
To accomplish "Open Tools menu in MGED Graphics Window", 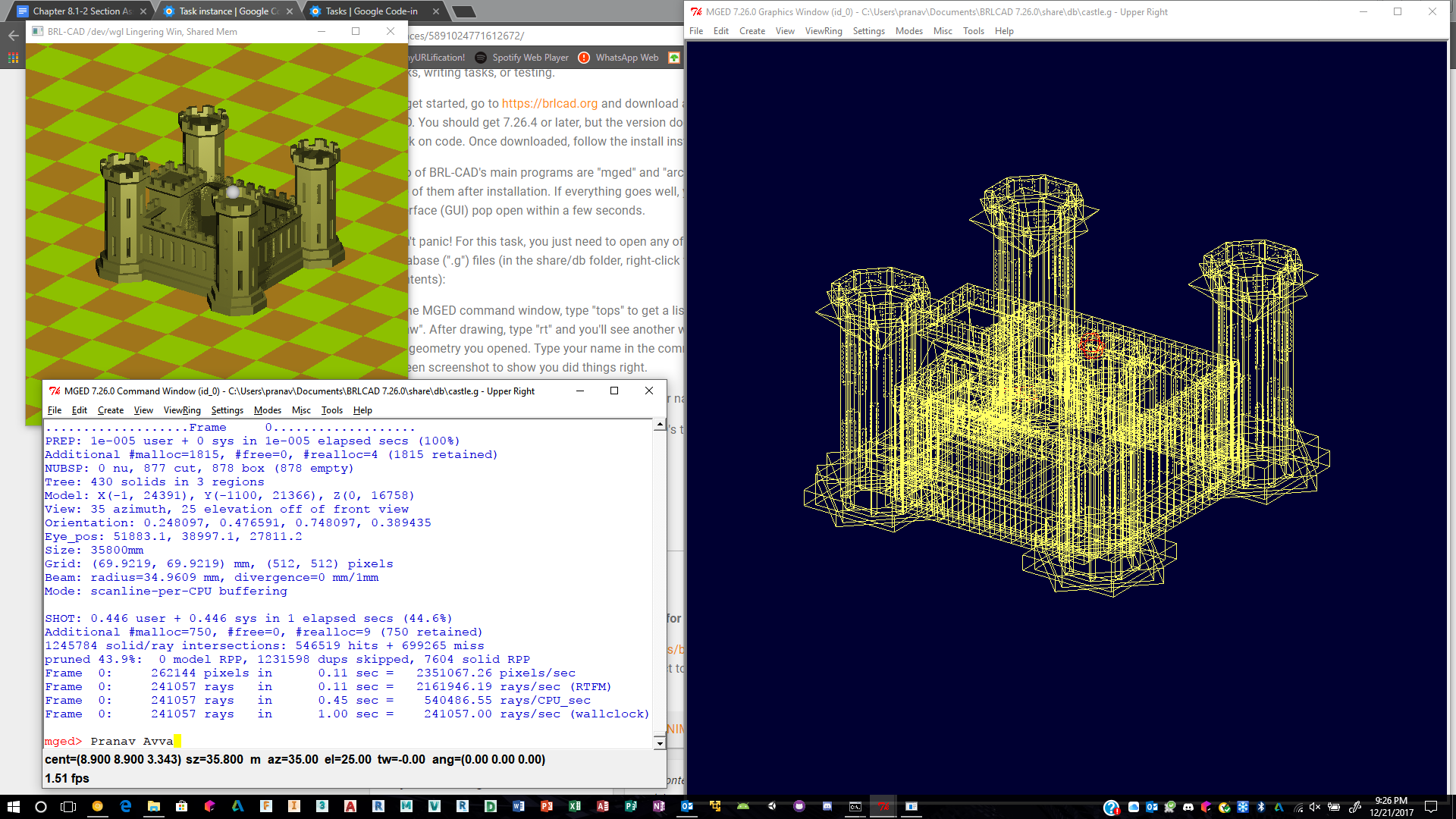I will point(974,31).
